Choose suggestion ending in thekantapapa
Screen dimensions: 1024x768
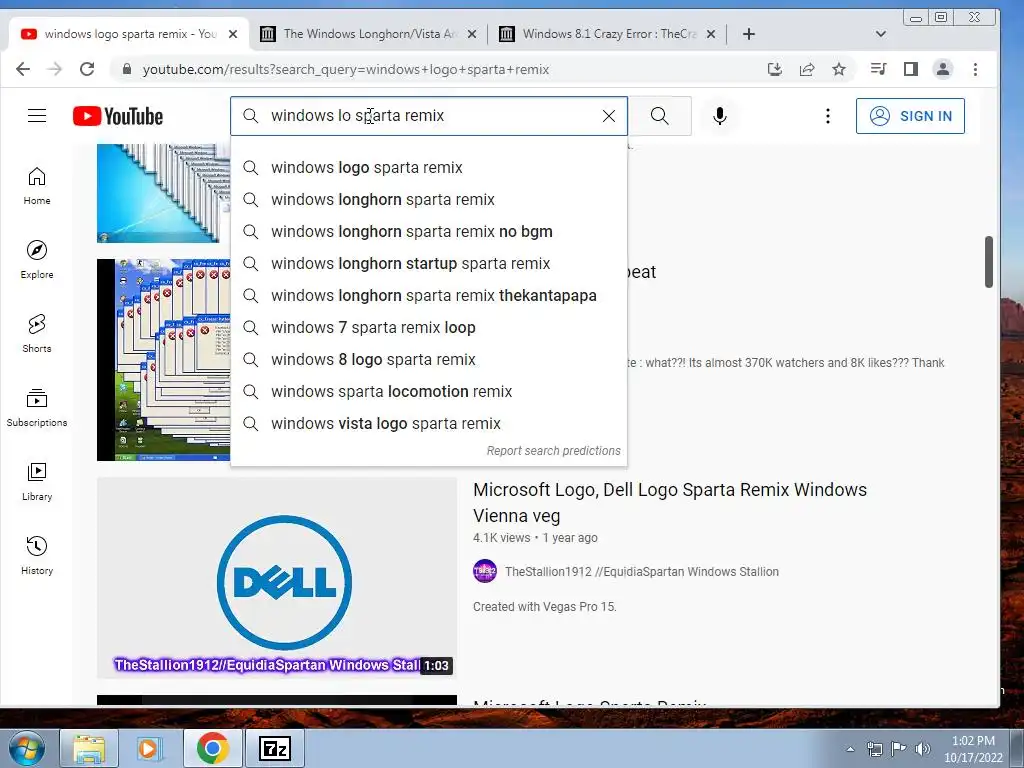tap(428, 296)
